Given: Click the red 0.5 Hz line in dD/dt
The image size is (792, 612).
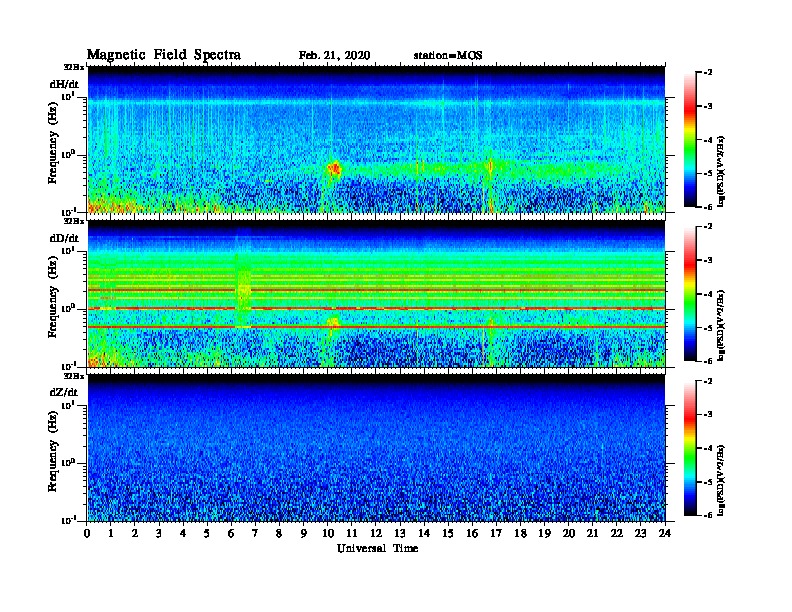Looking at the screenshot, I should point(377,327).
